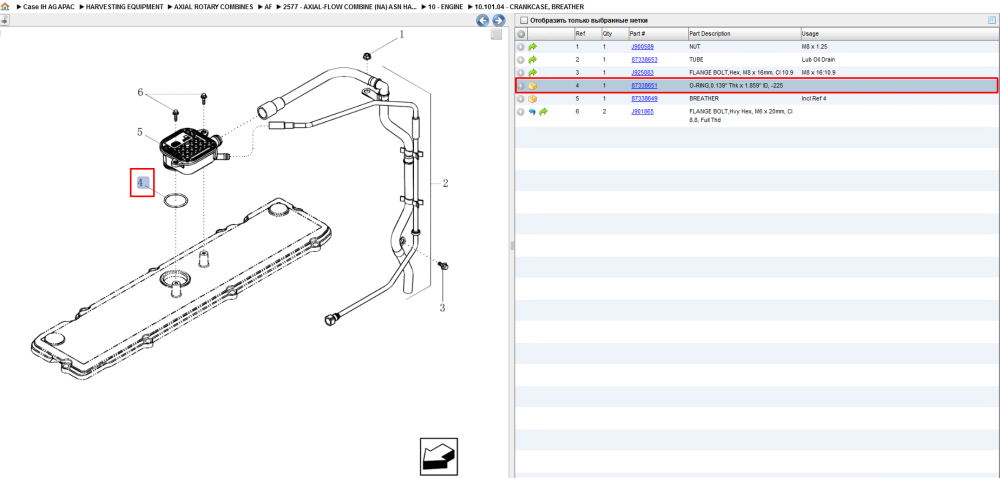1000x478 pixels.
Task: Click the TUBE description text
Action: coord(696,60)
